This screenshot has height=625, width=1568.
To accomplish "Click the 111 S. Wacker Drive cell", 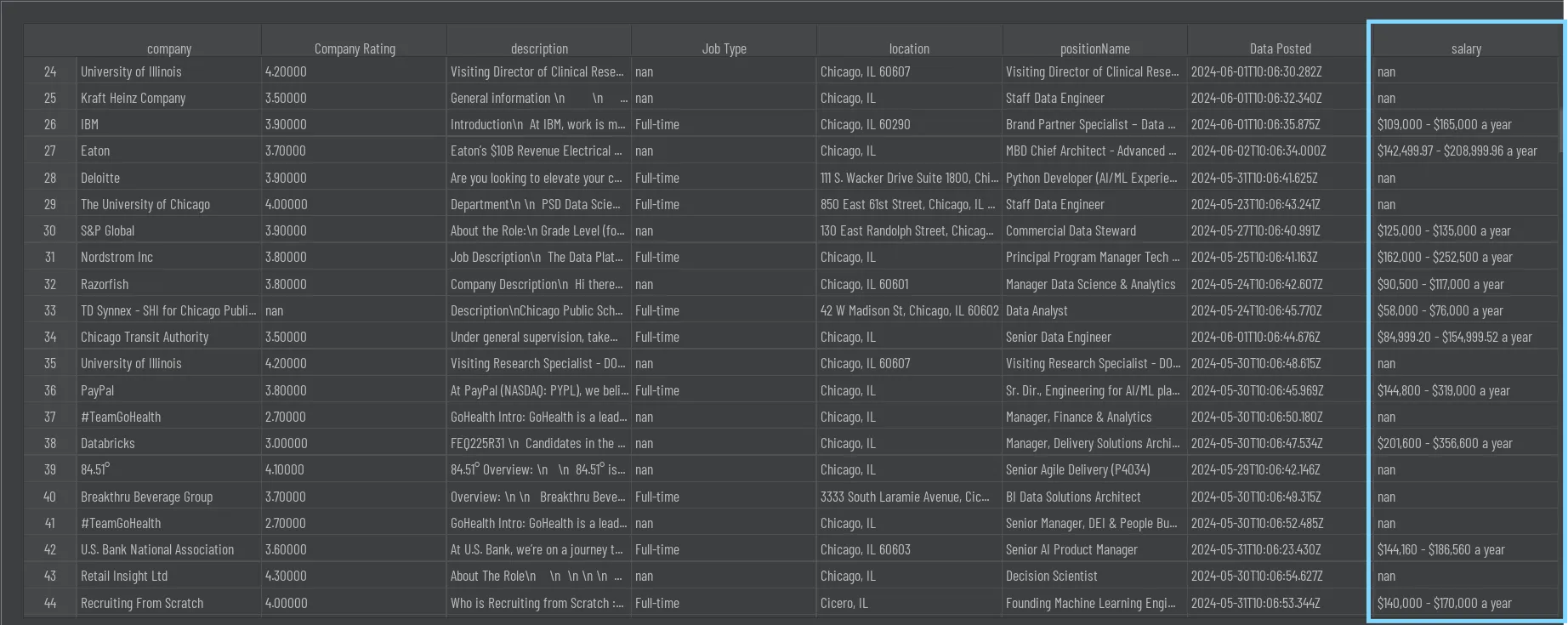I will tap(909, 178).
